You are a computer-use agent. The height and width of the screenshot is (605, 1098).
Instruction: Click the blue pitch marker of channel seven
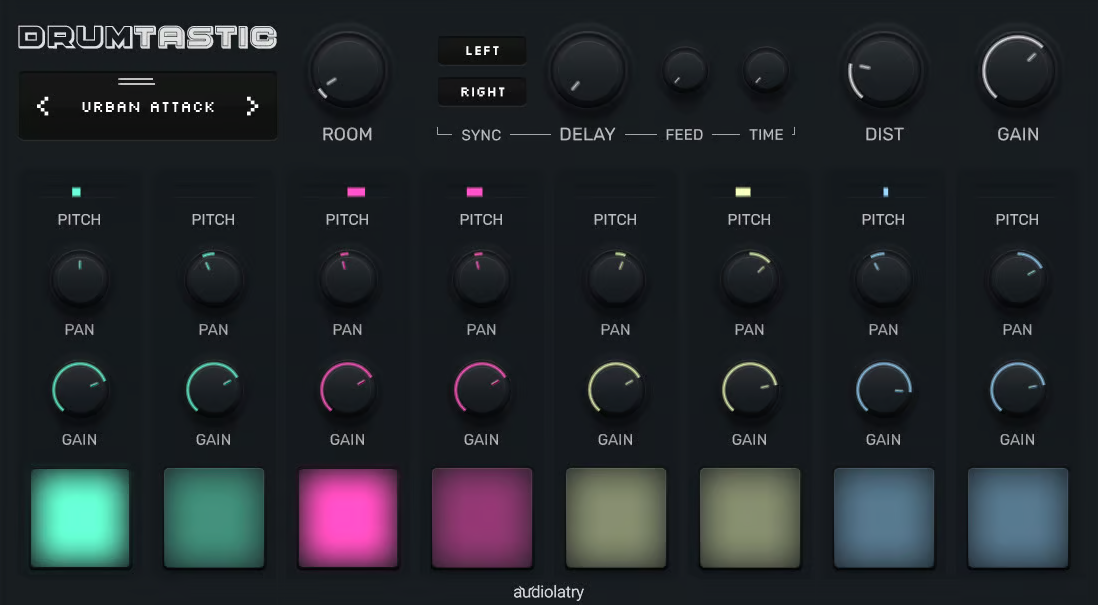[886, 192]
